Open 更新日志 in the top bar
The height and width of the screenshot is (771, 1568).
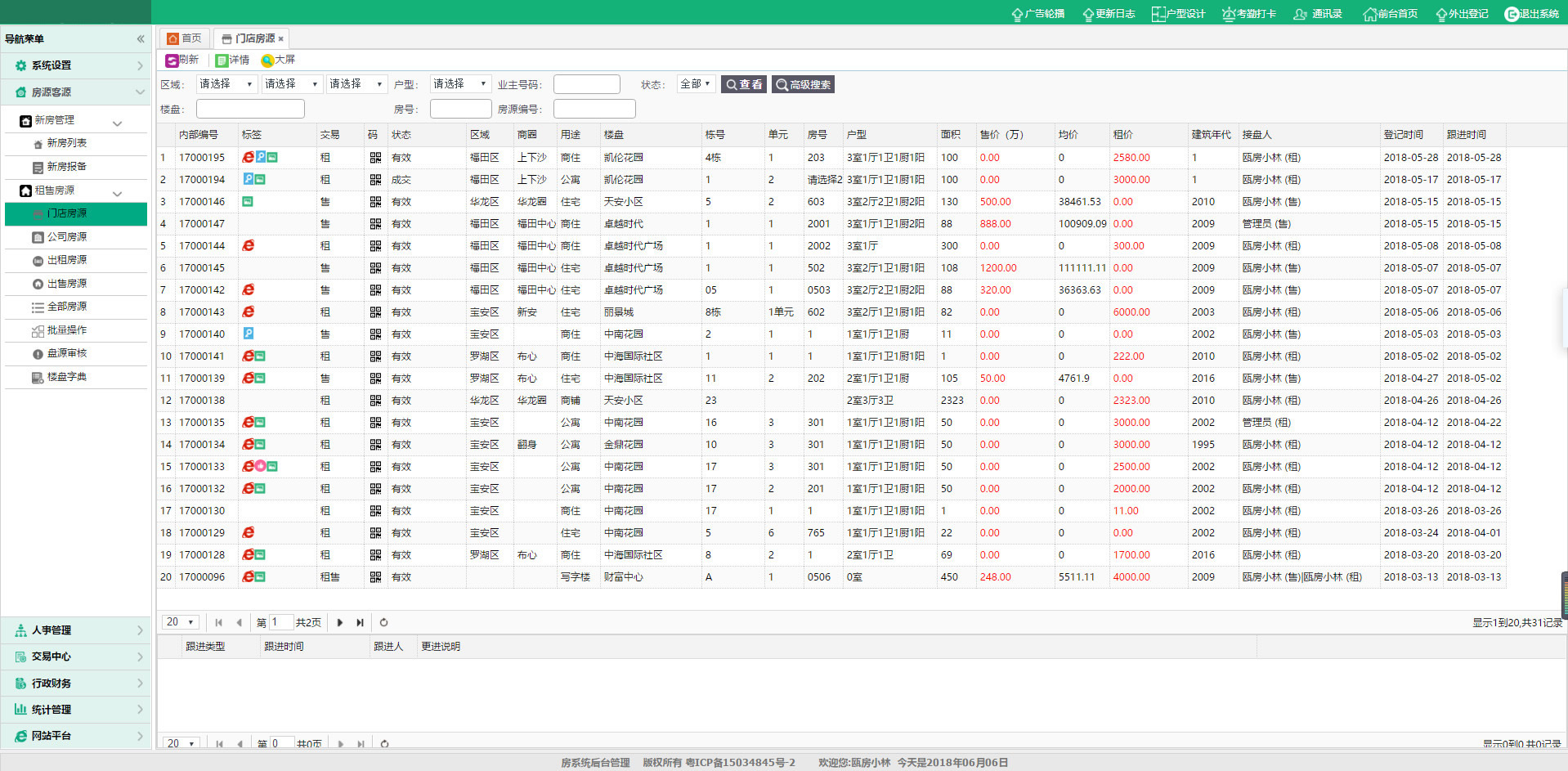coord(1109,14)
